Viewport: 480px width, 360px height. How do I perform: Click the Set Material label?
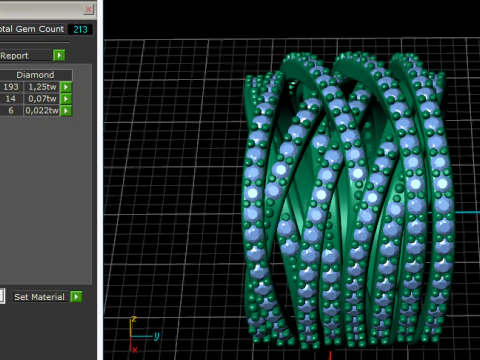(39, 297)
